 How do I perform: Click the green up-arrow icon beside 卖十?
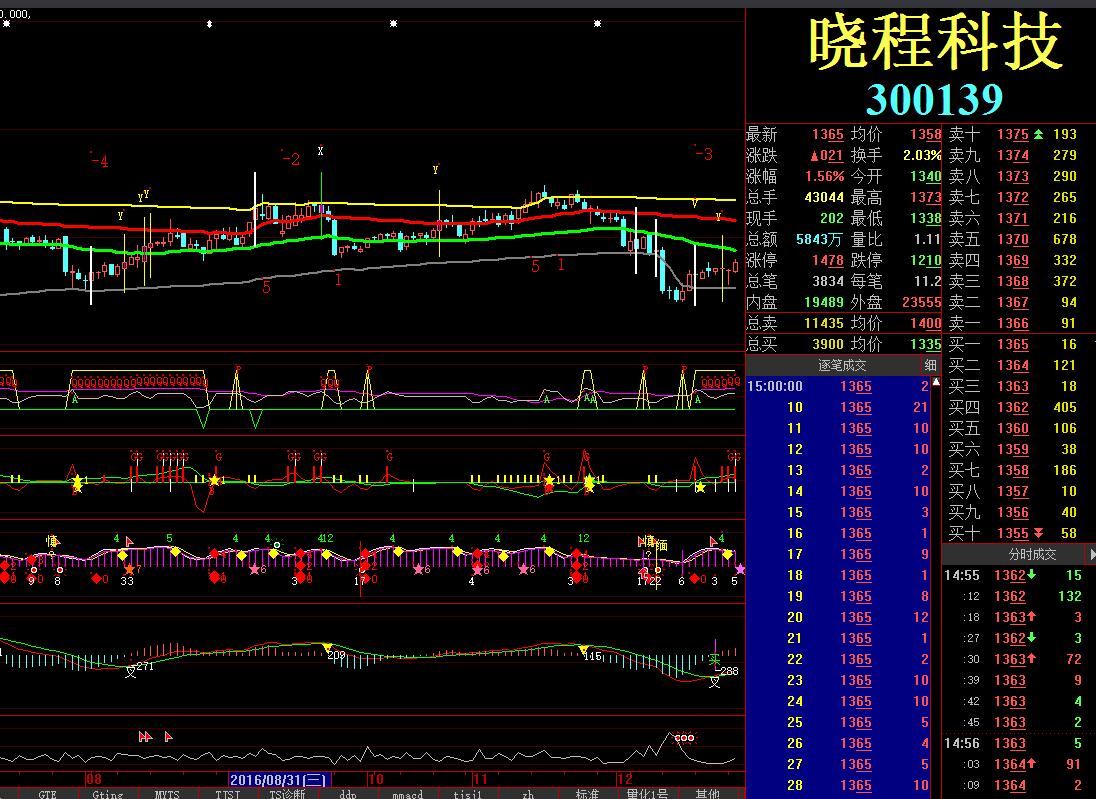(1039, 134)
